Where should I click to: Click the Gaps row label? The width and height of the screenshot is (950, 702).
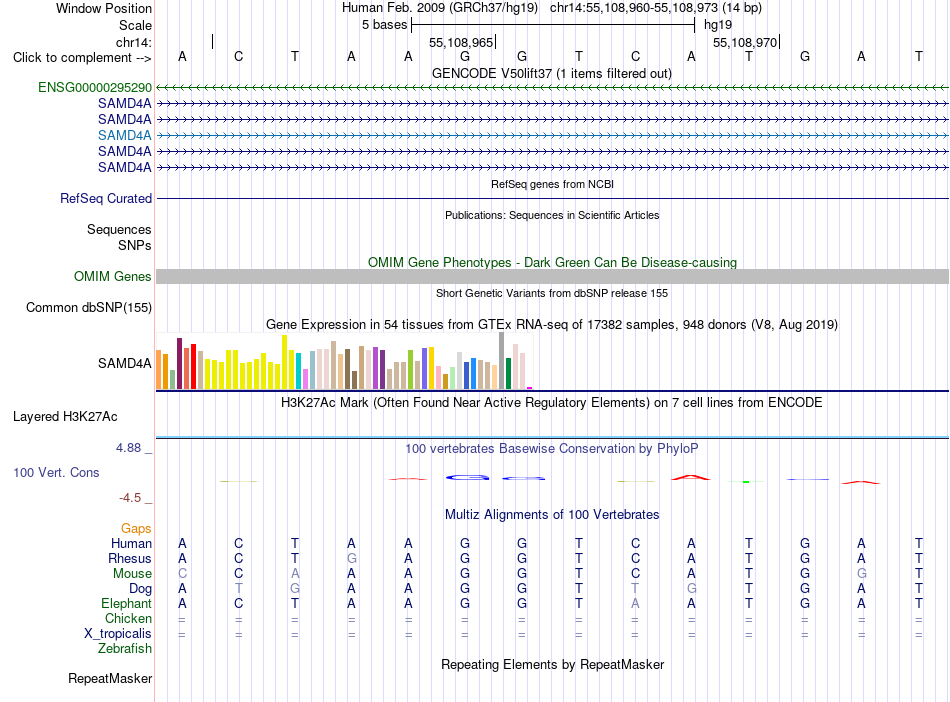coord(136,529)
